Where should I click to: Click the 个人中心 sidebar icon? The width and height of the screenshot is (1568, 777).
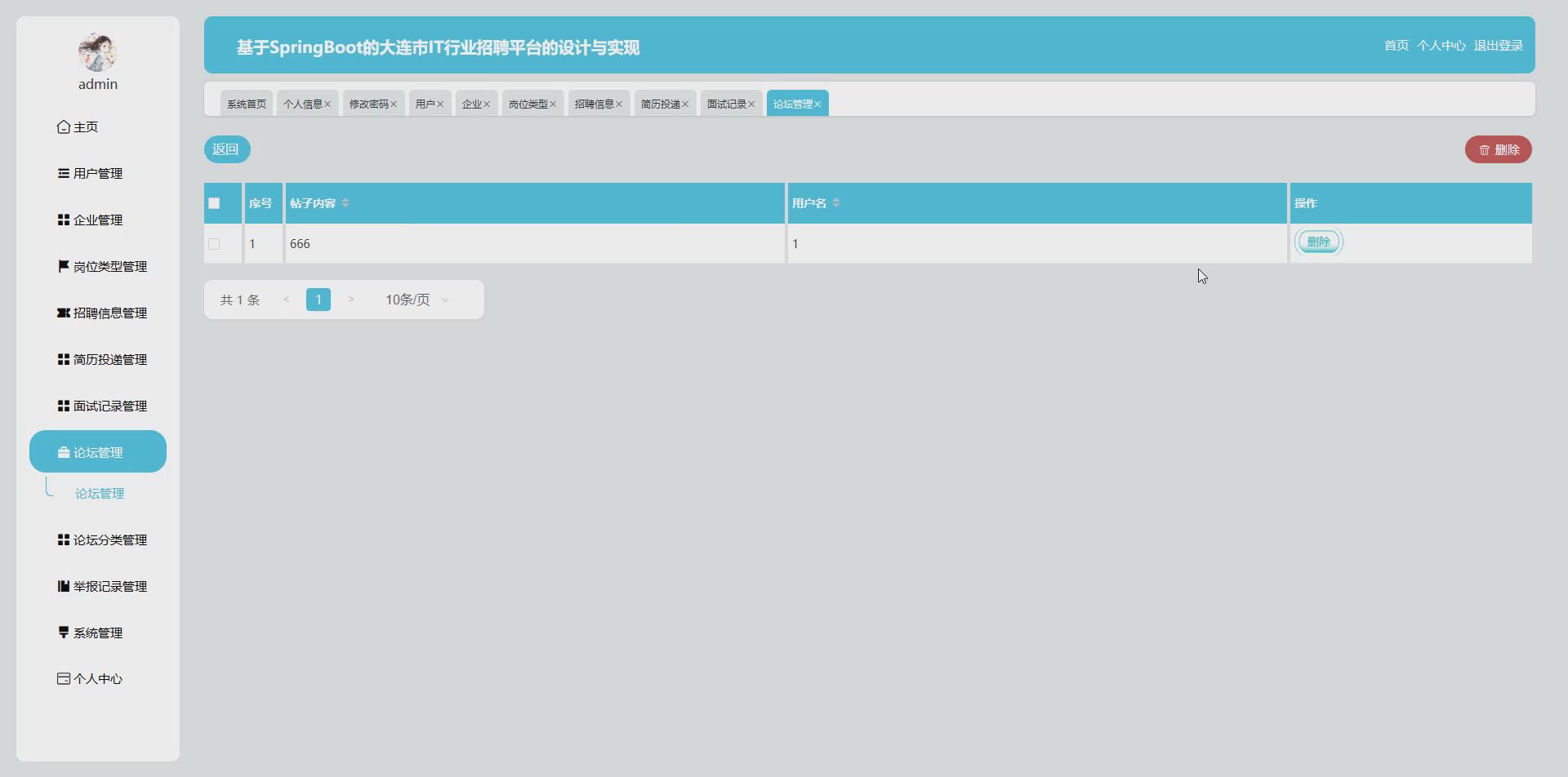pyautogui.click(x=63, y=679)
